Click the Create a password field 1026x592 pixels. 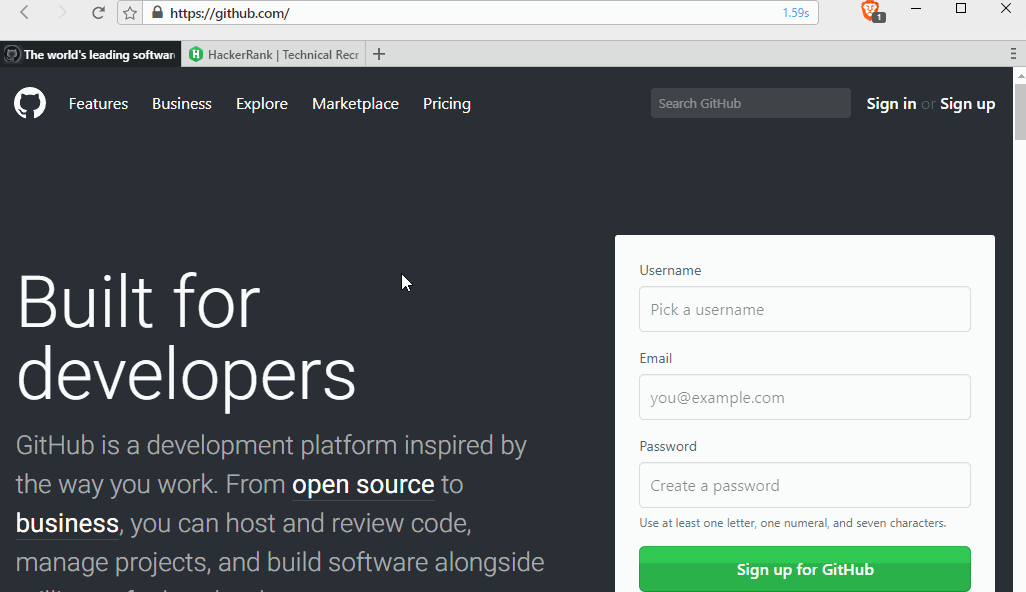click(x=805, y=485)
